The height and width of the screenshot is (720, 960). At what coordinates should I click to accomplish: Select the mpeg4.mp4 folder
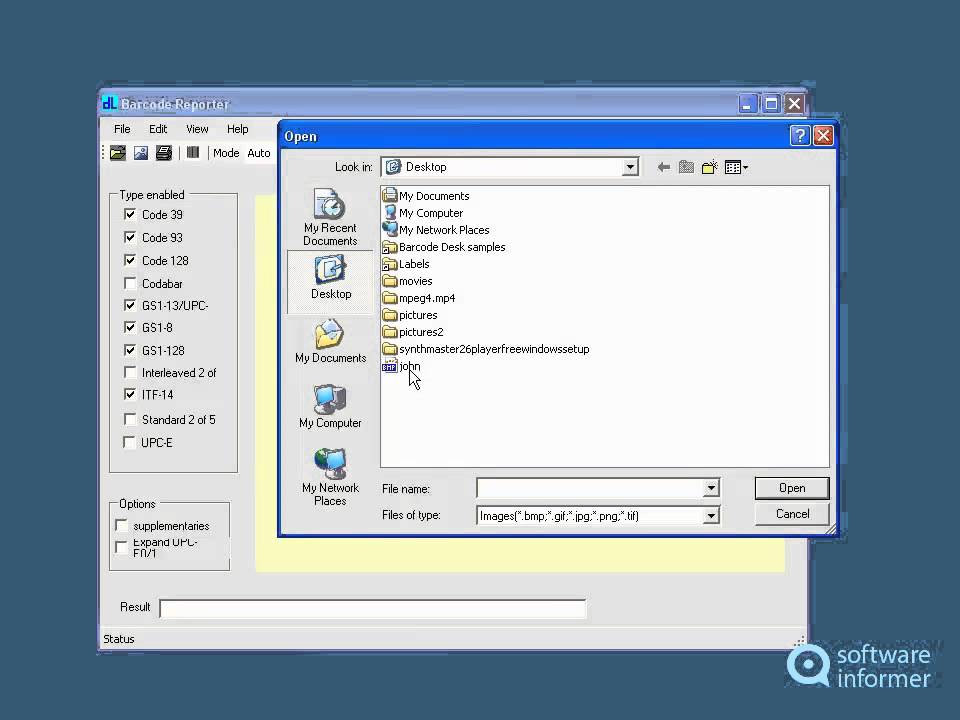coord(419,298)
